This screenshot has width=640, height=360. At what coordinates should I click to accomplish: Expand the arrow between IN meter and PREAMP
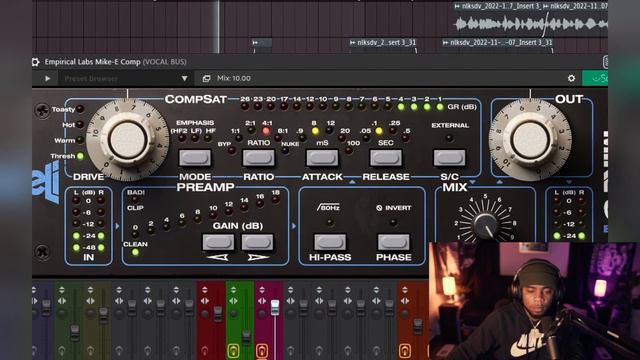[x=118, y=226]
